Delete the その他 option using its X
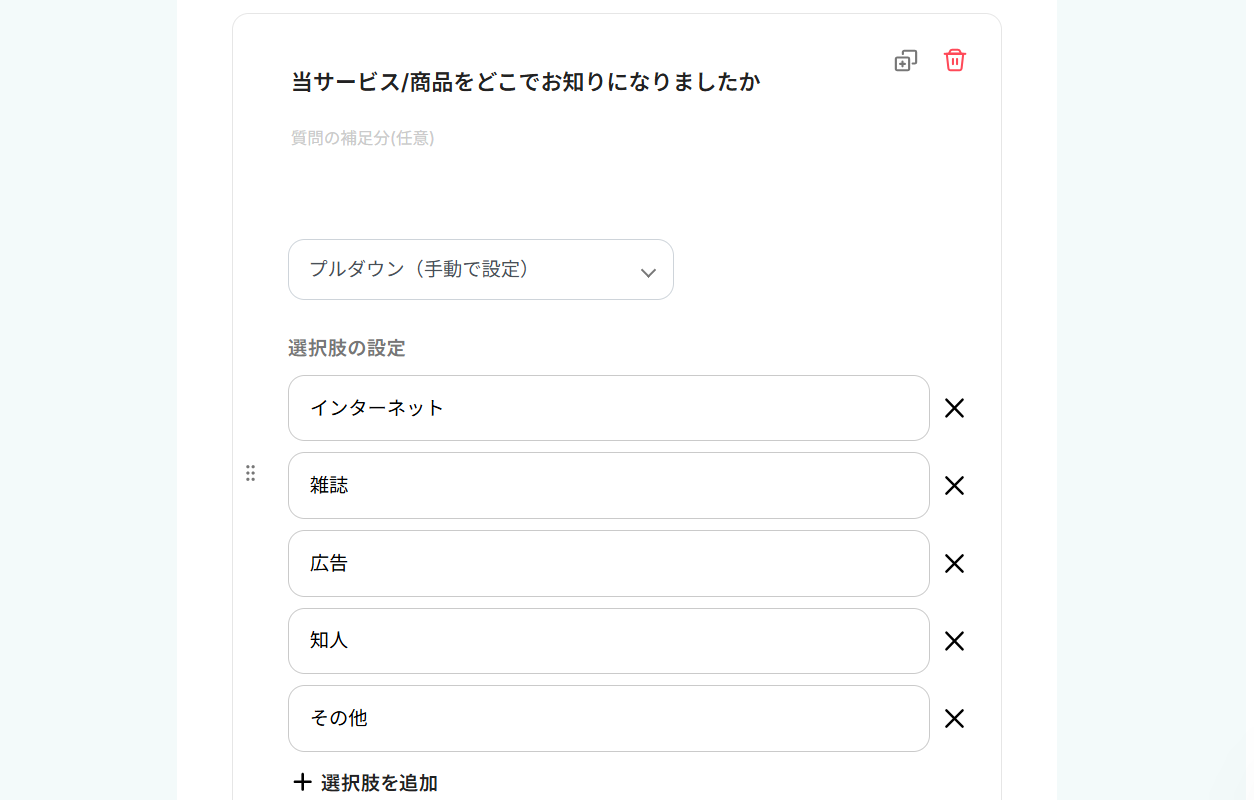1254x800 pixels. pyautogui.click(x=955, y=719)
